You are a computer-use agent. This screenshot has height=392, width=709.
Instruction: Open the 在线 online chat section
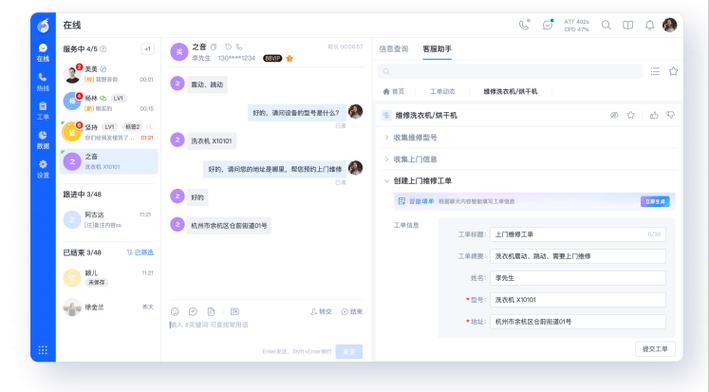[43, 53]
